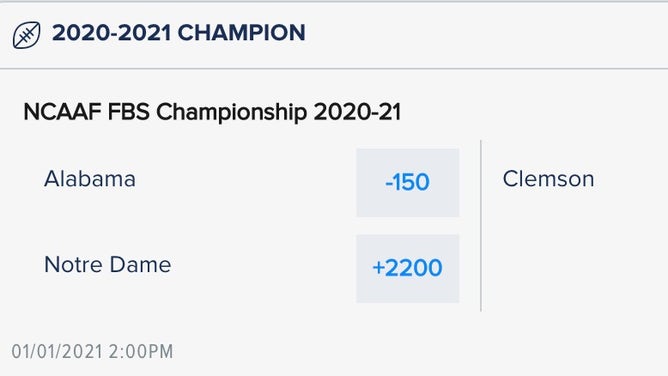Click the NCAAF text in the market title
This screenshot has height=376, width=668.
tap(63, 112)
